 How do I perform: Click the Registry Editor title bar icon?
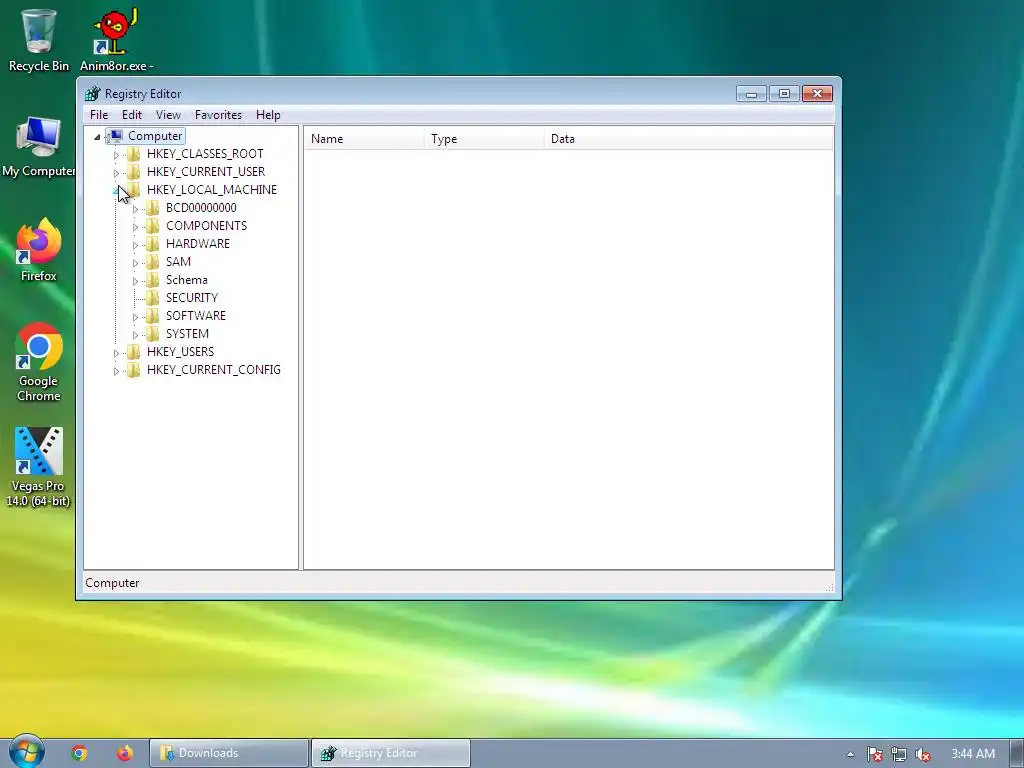click(93, 93)
